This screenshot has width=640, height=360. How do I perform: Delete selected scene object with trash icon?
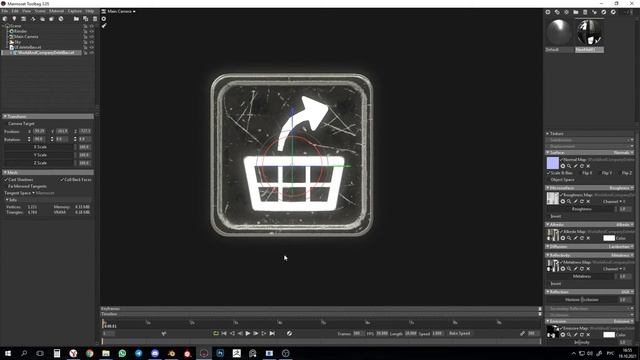point(95,19)
